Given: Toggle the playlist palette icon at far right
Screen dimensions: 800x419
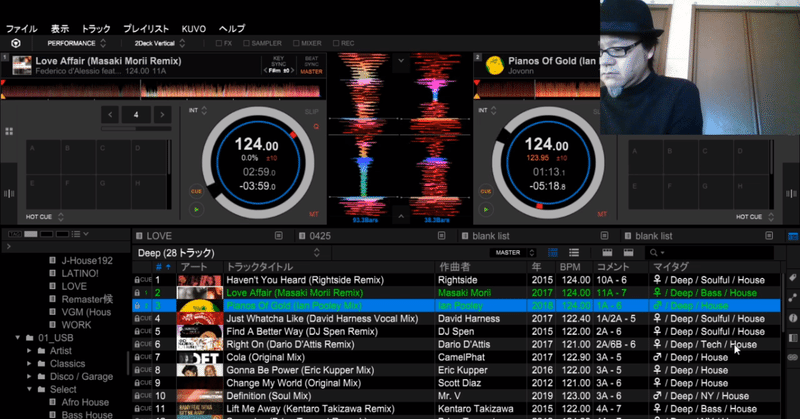Looking at the screenshot, I should 793,236.
